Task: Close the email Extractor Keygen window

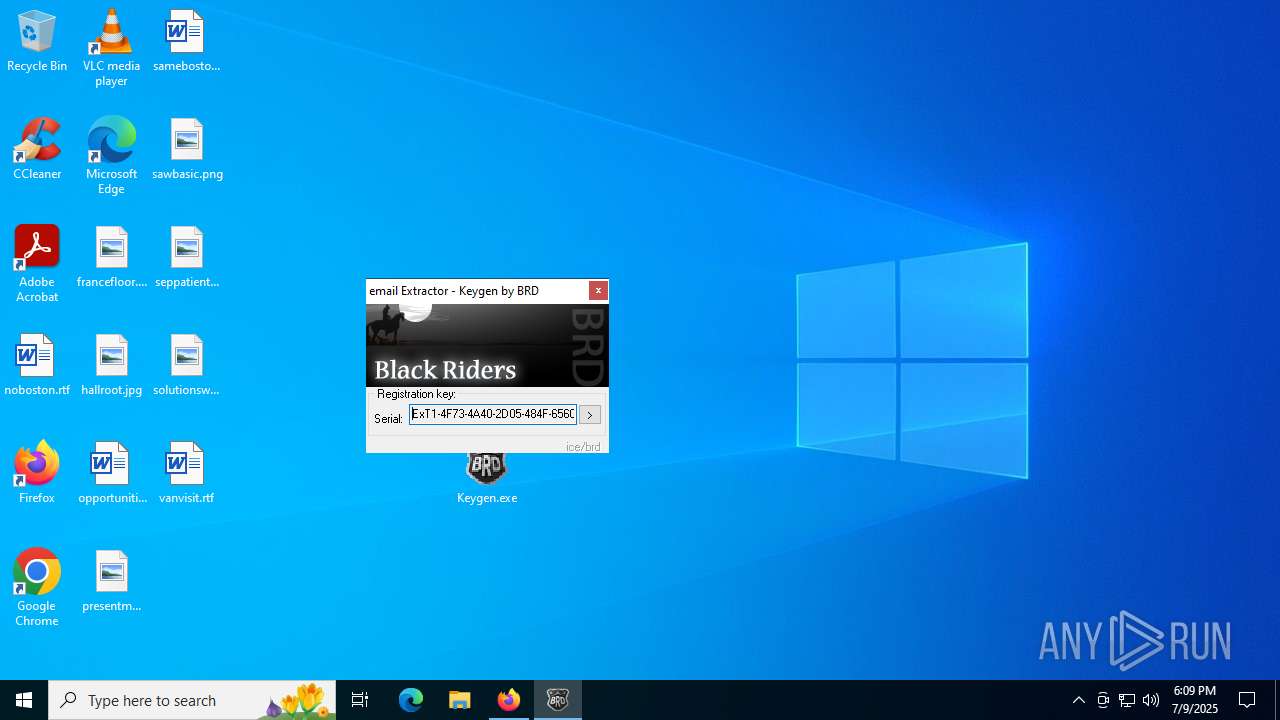Action: pos(598,290)
